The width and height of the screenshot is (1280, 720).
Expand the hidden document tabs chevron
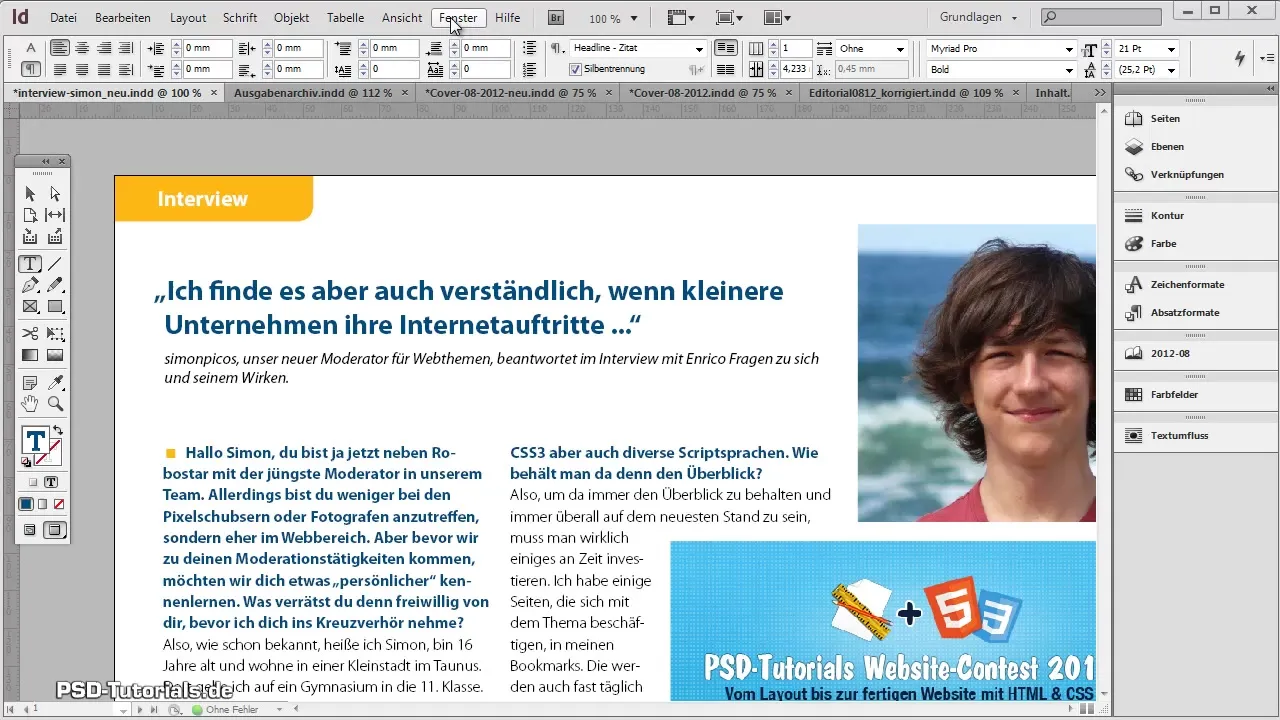(x=1100, y=92)
